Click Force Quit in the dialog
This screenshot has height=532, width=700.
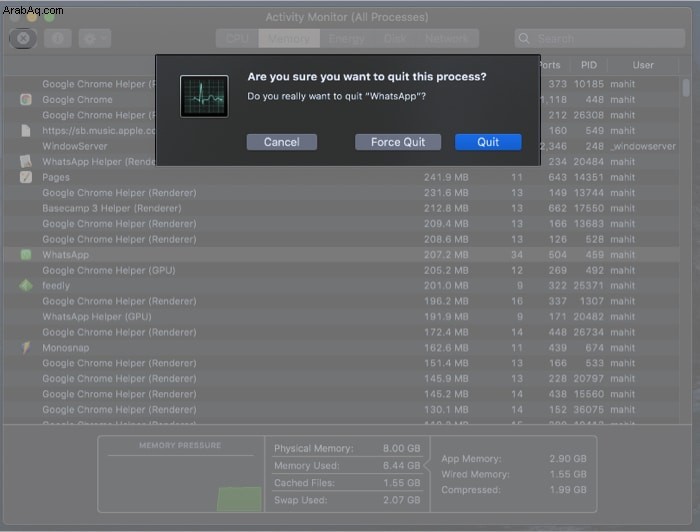tap(398, 142)
